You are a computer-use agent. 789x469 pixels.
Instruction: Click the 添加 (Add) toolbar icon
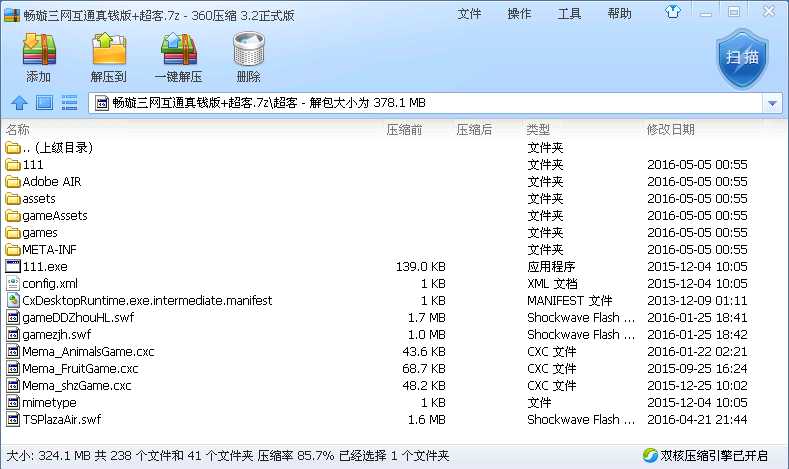tap(39, 49)
